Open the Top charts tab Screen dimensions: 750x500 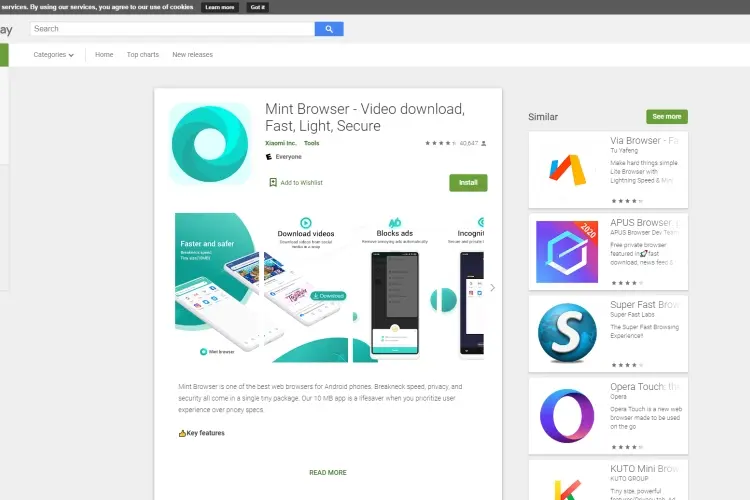(x=143, y=55)
